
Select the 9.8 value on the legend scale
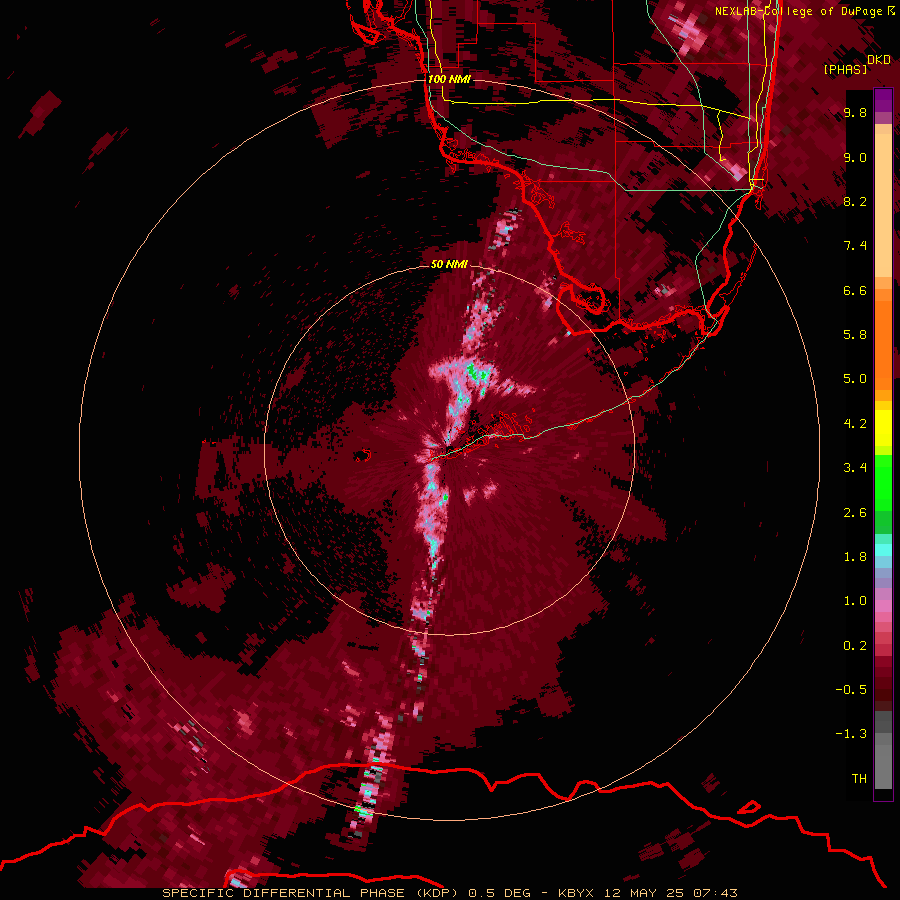[855, 112]
